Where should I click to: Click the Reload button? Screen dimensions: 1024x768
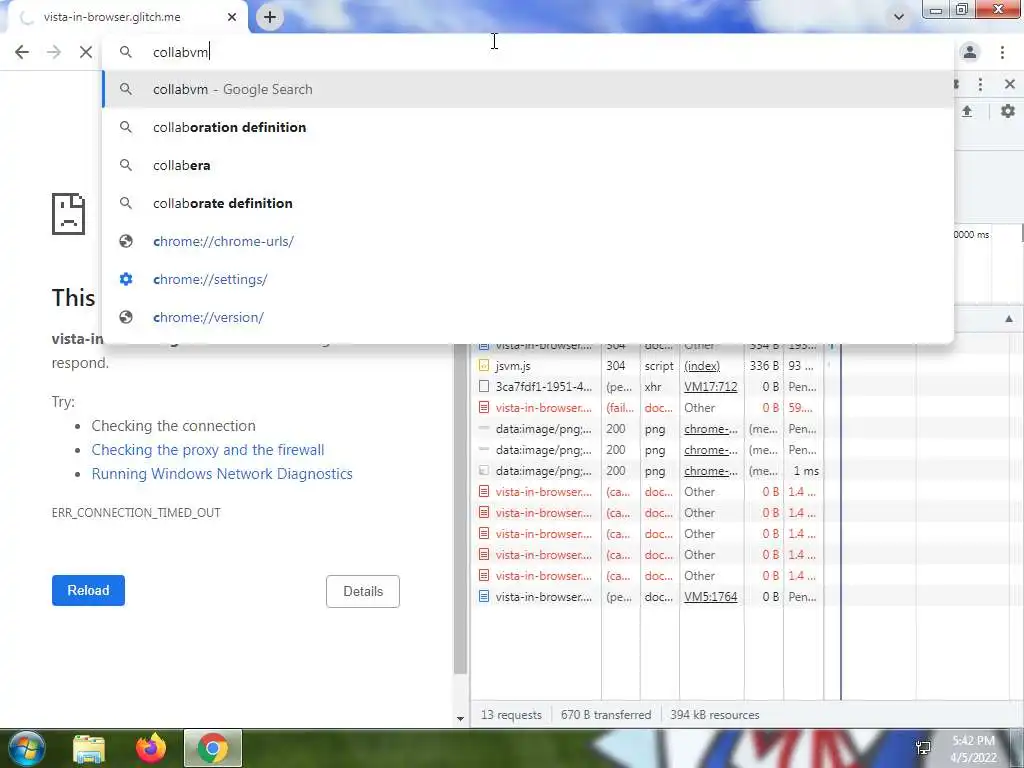88,590
